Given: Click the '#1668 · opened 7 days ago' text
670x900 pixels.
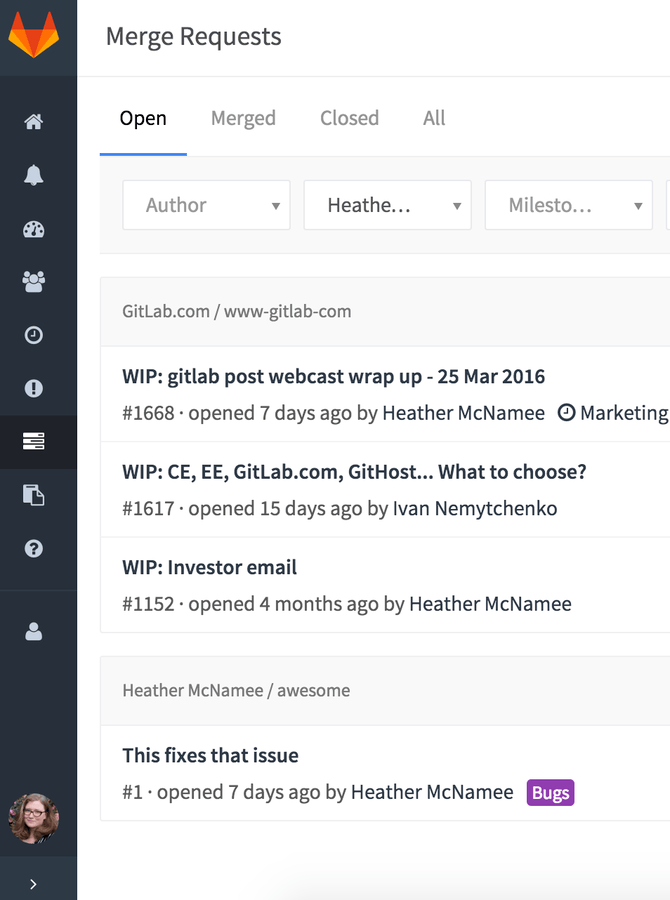Looking at the screenshot, I should click(237, 413).
